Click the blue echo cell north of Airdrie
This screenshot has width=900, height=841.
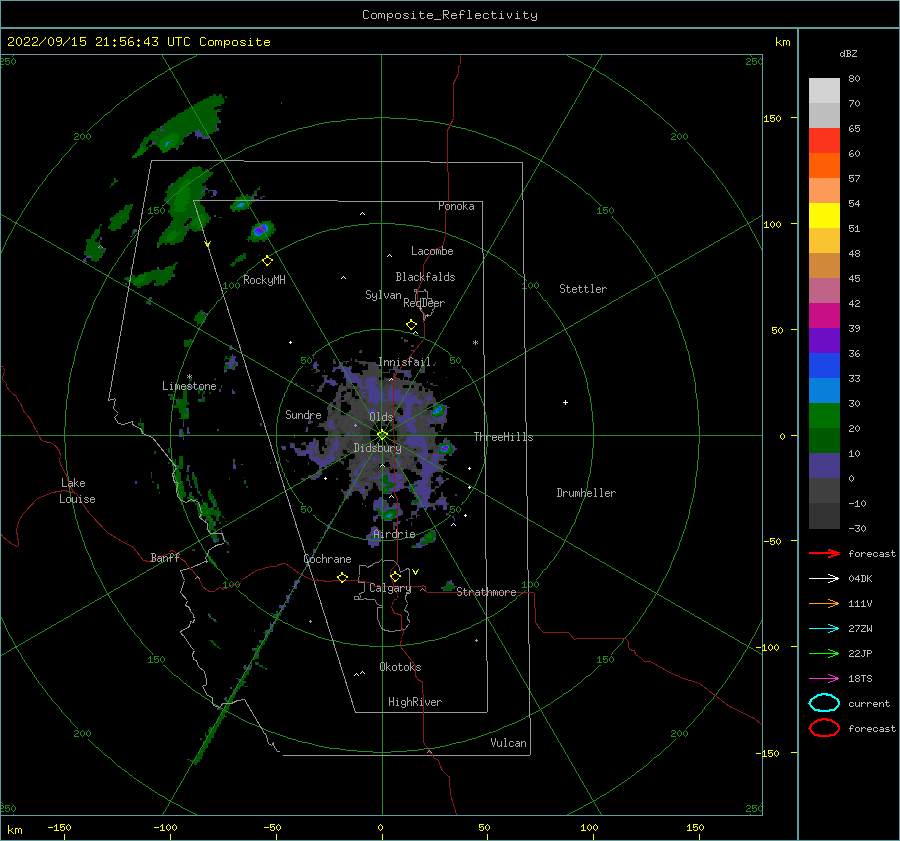(x=390, y=514)
